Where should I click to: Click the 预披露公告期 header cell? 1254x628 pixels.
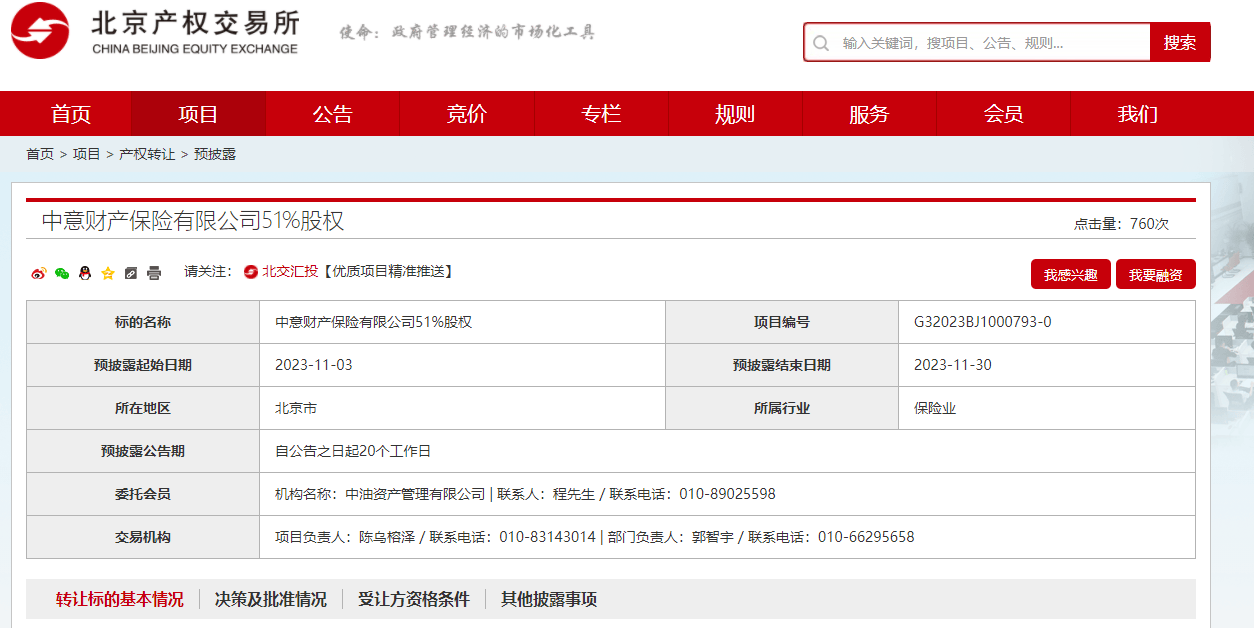(x=143, y=451)
